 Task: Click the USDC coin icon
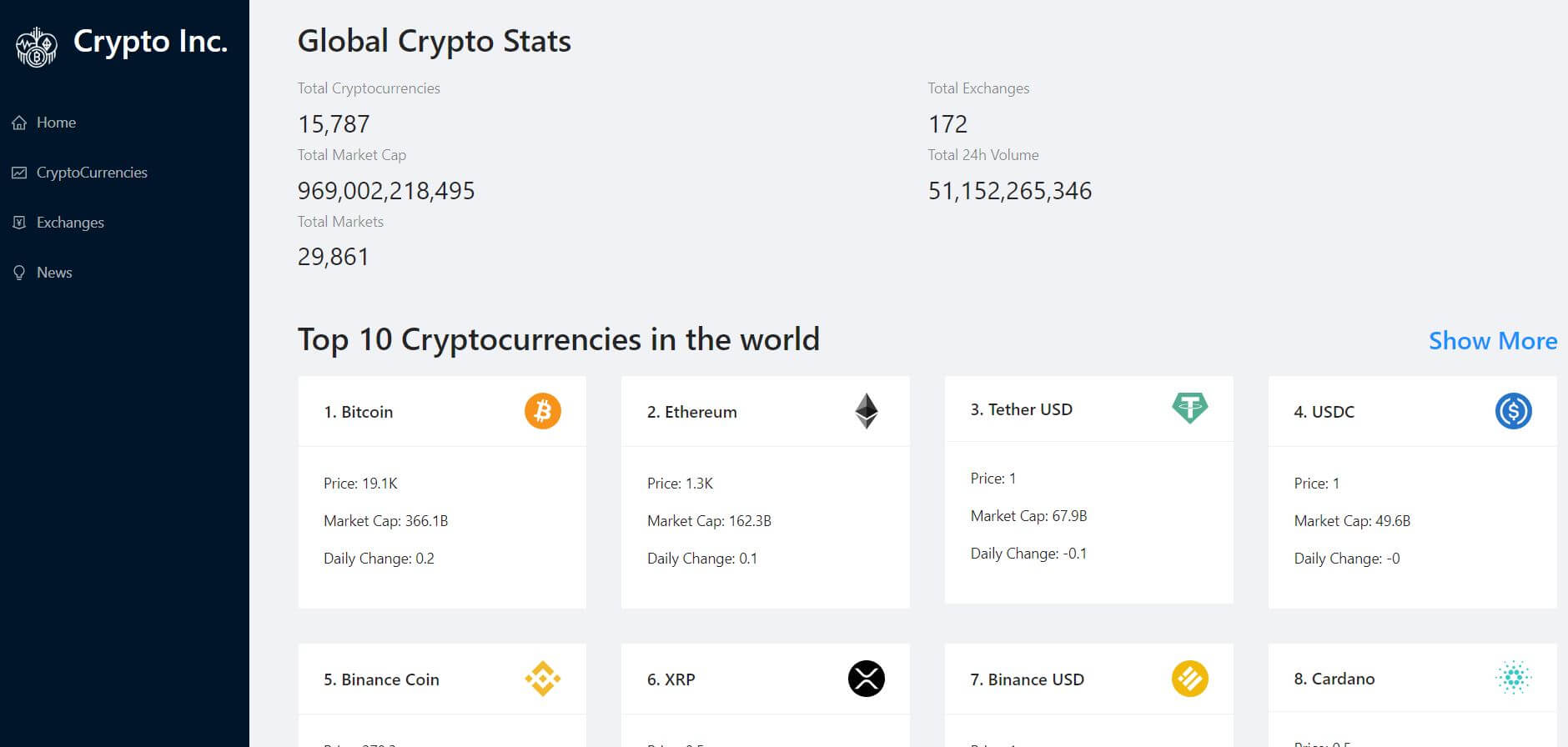(x=1513, y=411)
